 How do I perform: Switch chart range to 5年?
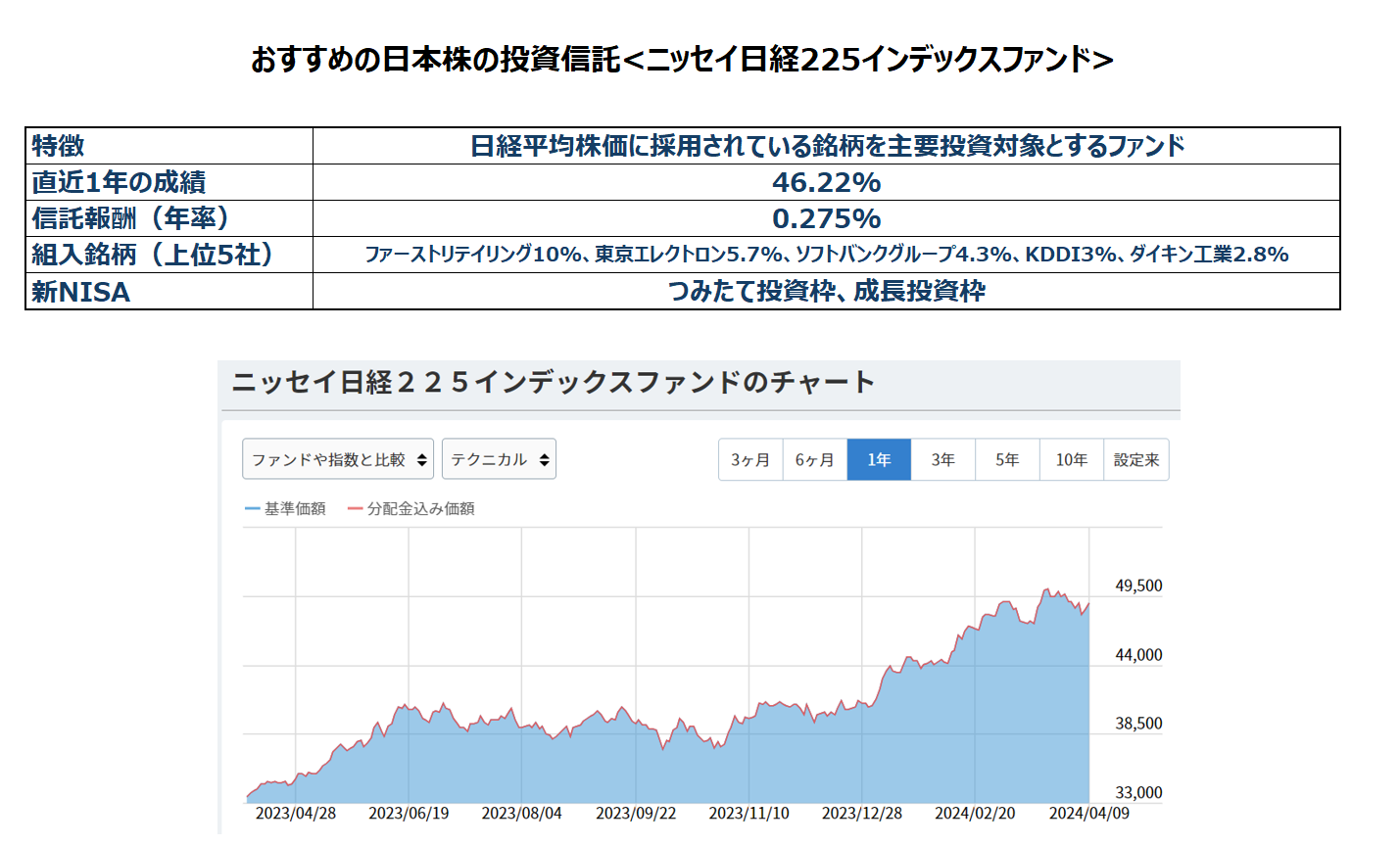coord(1007,460)
